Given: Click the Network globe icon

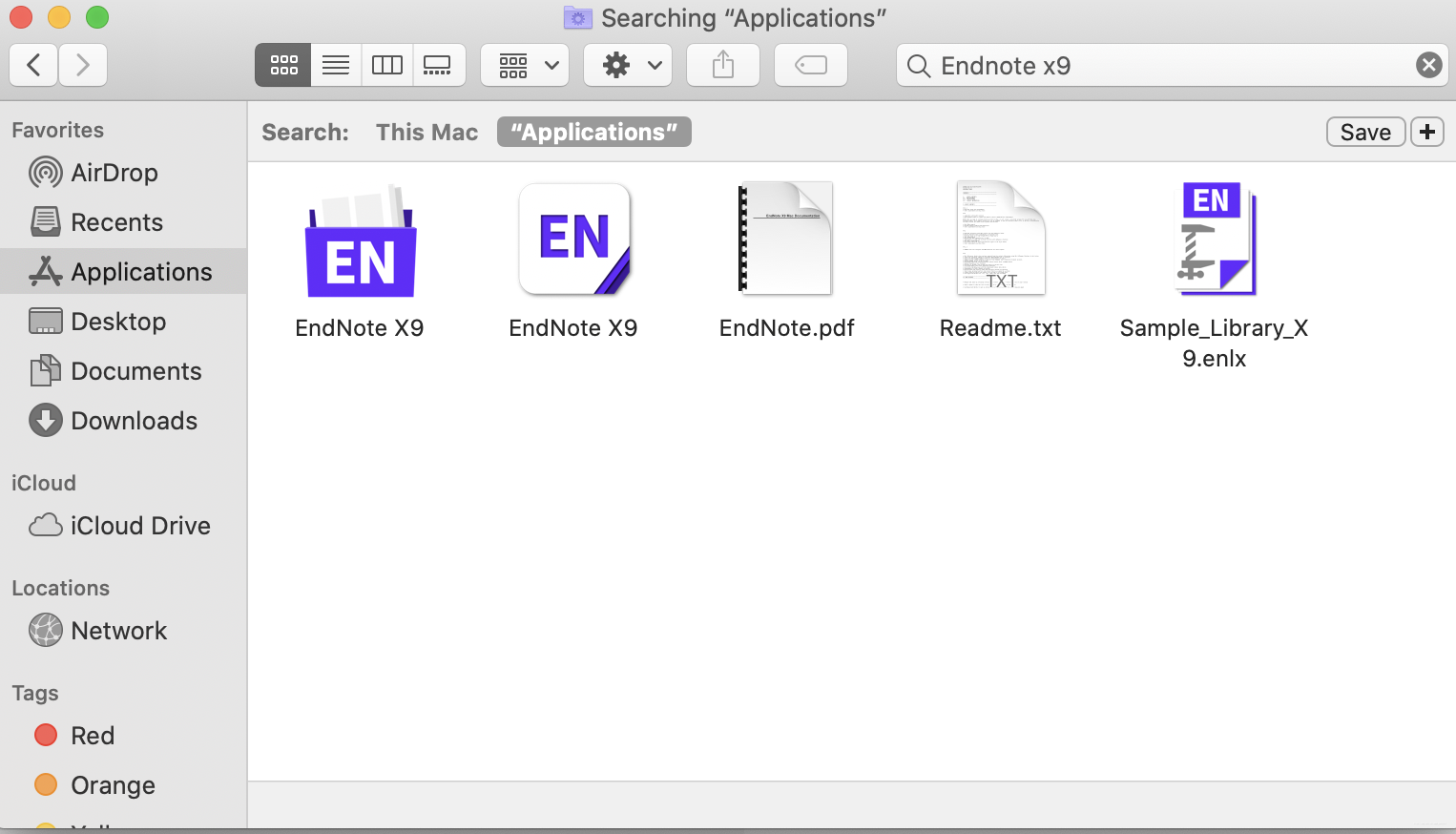Looking at the screenshot, I should [x=46, y=631].
